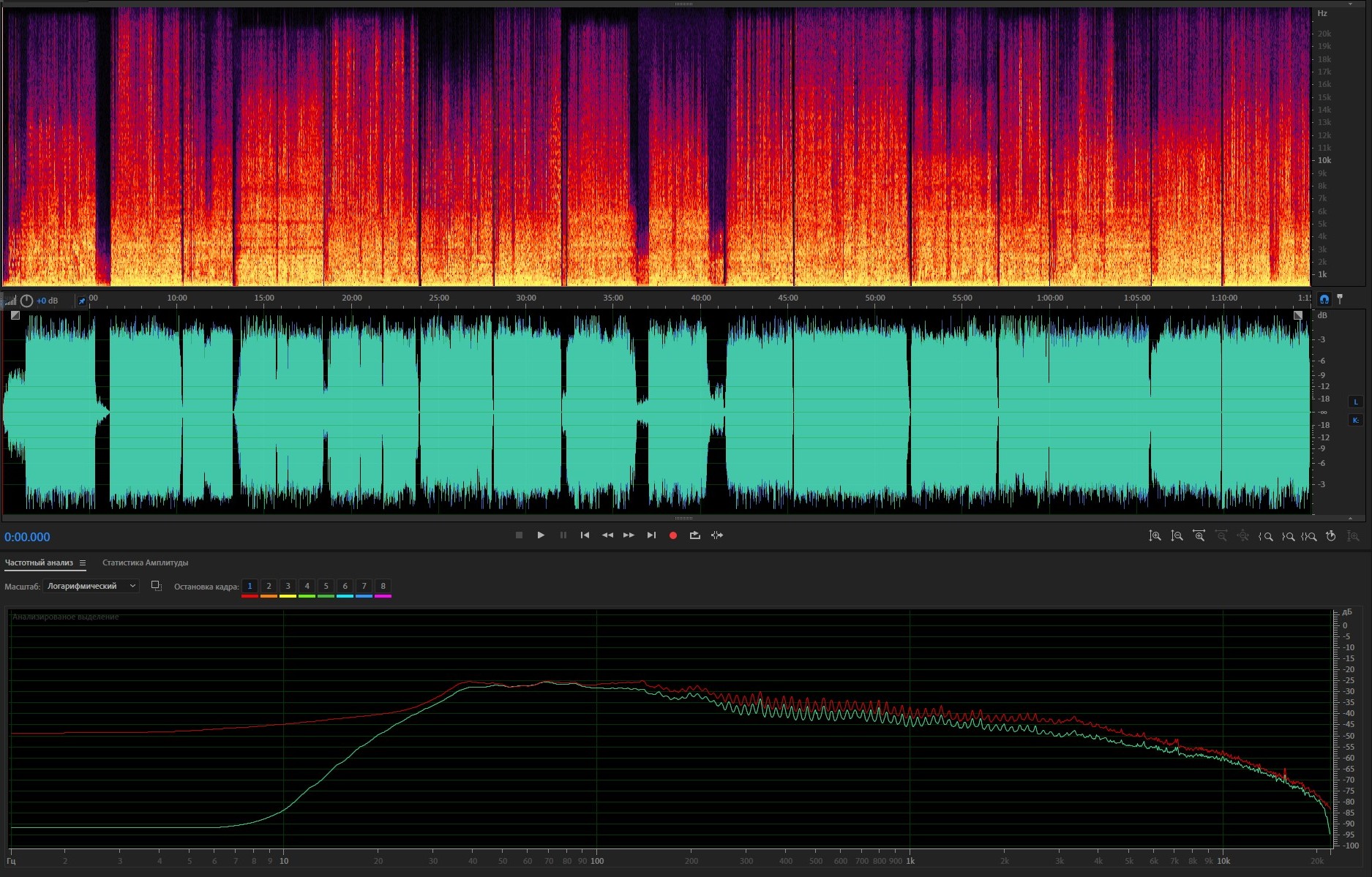Zoom to selection in-point icon
The image size is (1372, 877).
pos(1265,536)
